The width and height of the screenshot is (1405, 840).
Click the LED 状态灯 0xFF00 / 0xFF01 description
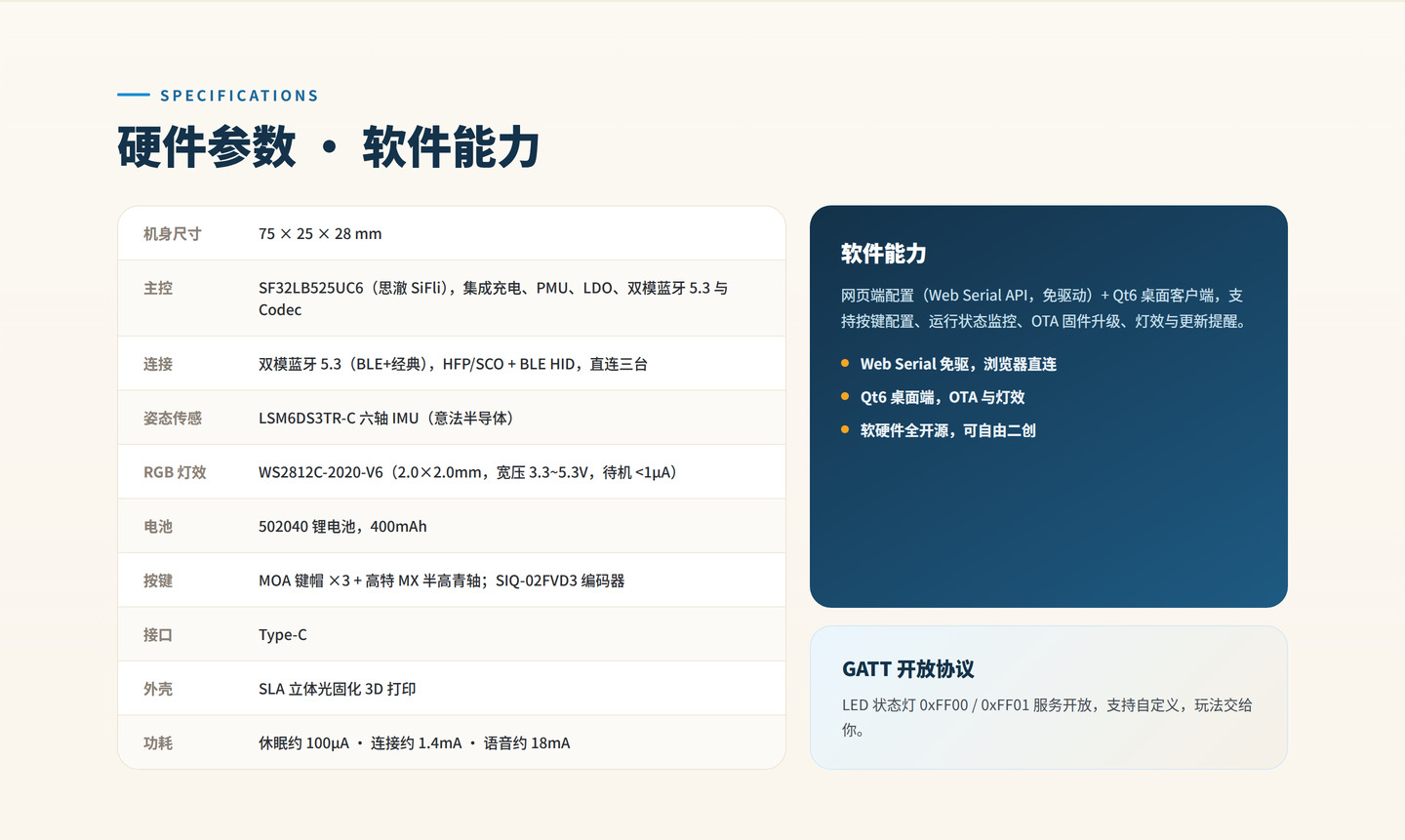(x=1047, y=717)
